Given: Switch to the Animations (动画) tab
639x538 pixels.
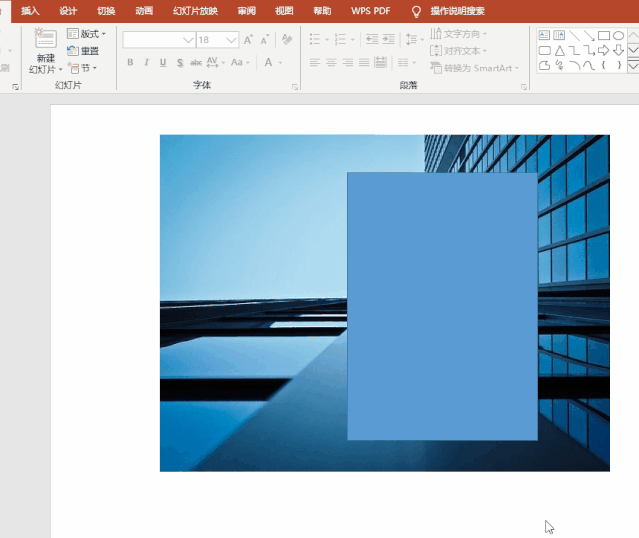Looking at the screenshot, I should pyautogui.click(x=144, y=11).
